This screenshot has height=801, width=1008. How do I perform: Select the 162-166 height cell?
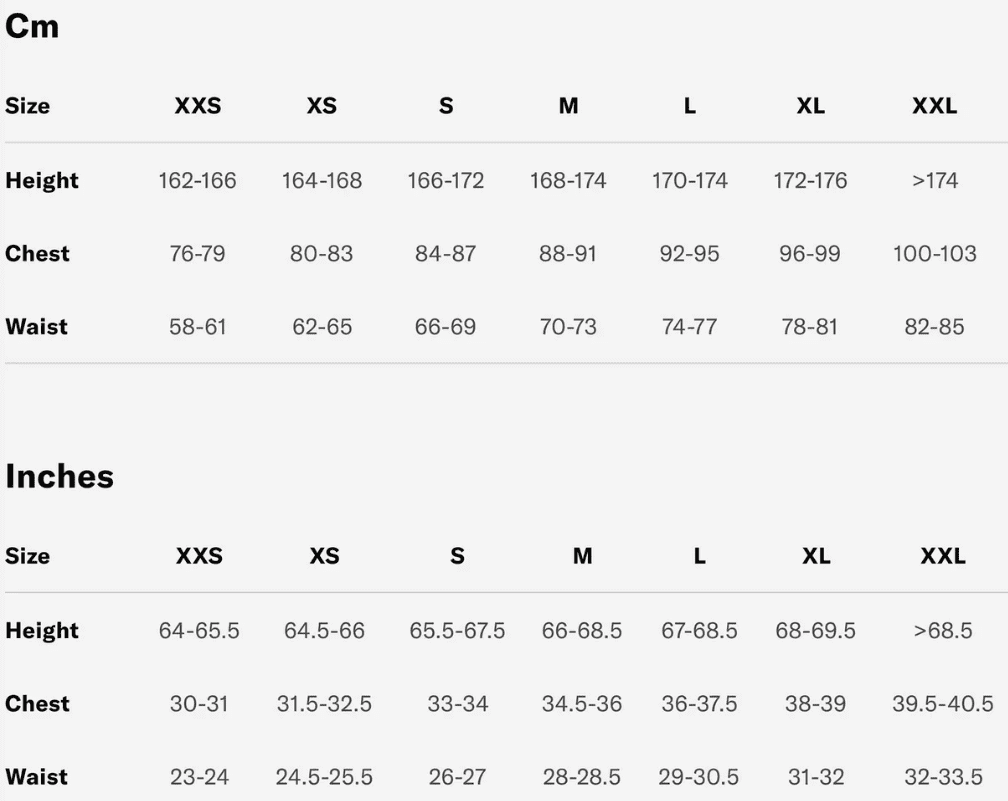(x=197, y=181)
